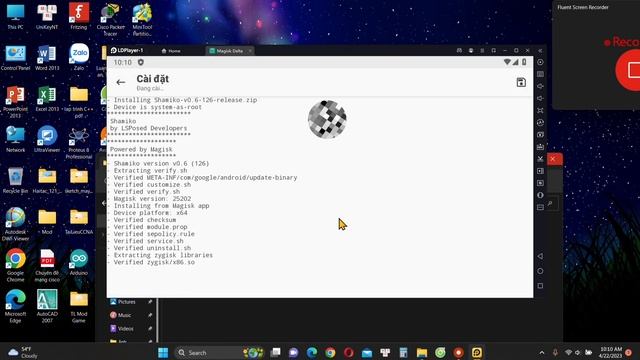
Task: Select the Arduino desktop shortcut
Action: click(x=79, y=262)
